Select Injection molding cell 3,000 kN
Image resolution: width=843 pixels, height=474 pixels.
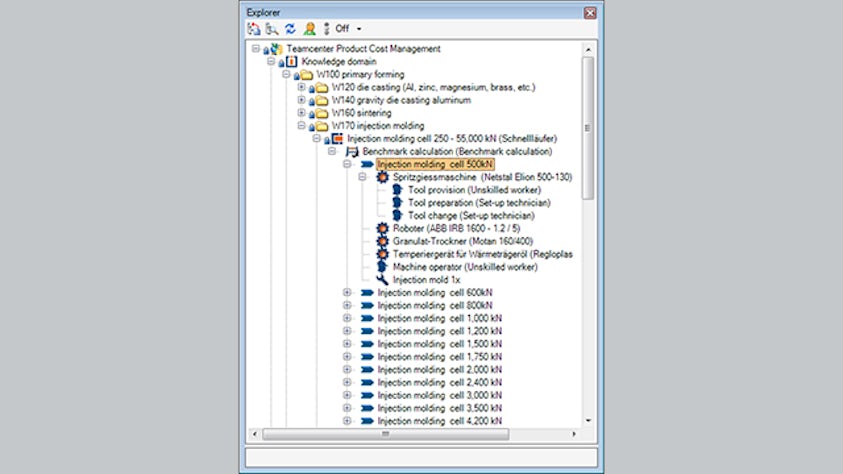coord(439,396)
